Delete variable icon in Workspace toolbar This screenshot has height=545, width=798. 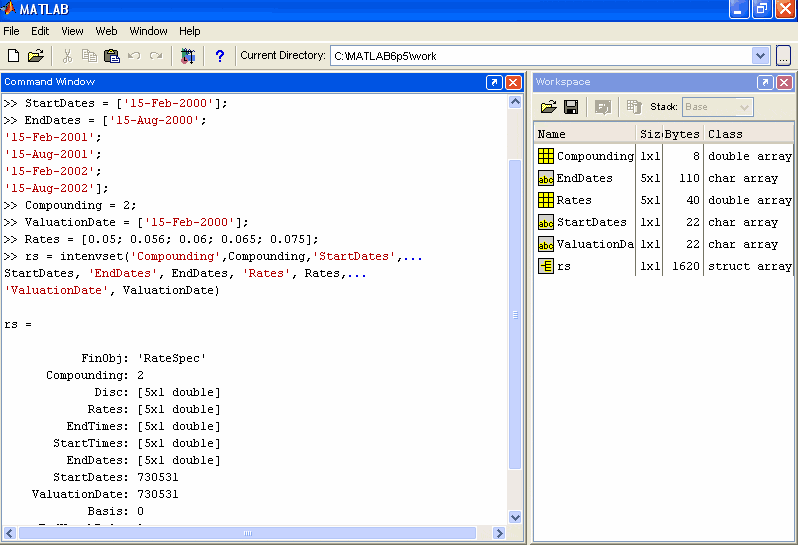[x=634, y=107]
